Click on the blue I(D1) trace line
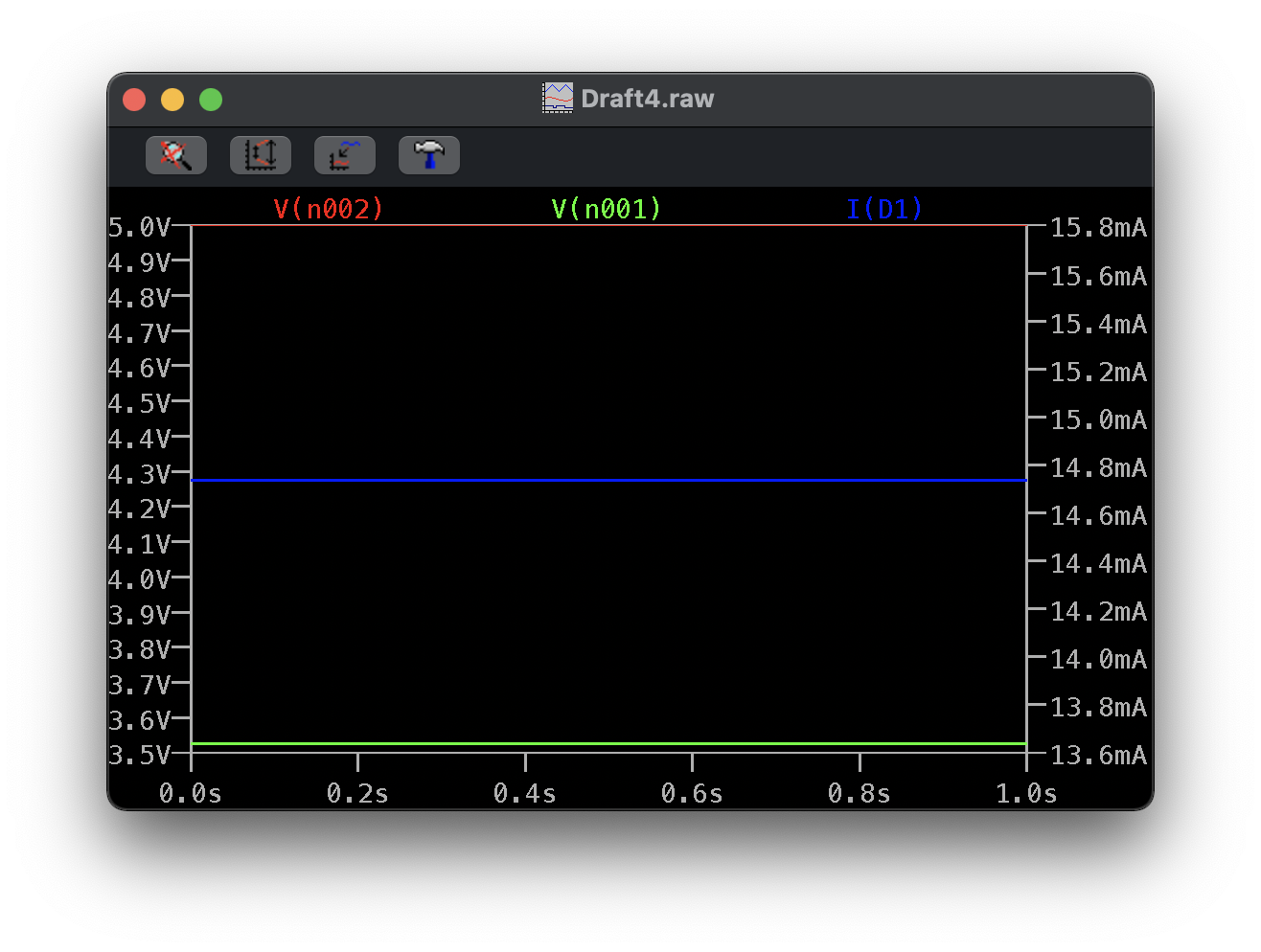 [609, 480]
